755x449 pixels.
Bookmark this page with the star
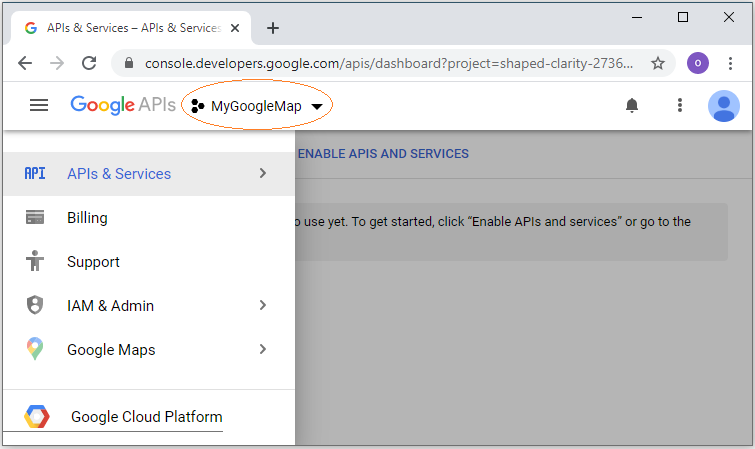pyautogui.click(x=658, y=63)
